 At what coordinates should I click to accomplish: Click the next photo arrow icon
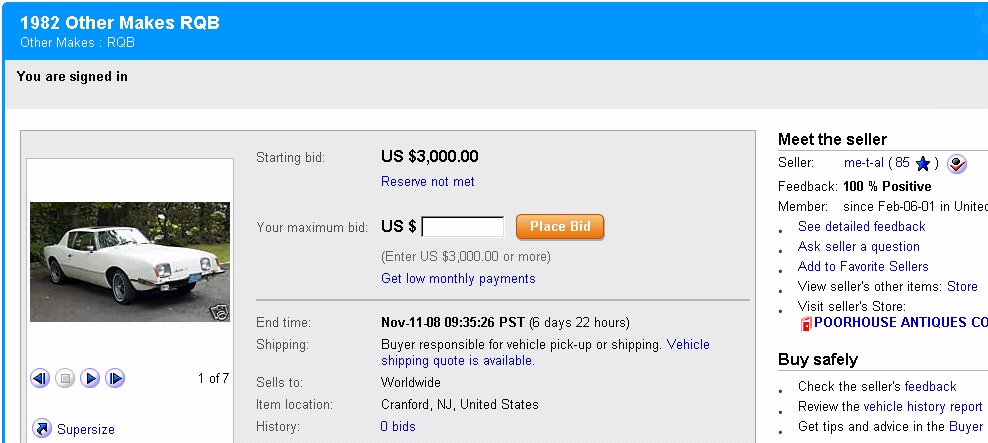pyautogui.click(x=115, y=379)
